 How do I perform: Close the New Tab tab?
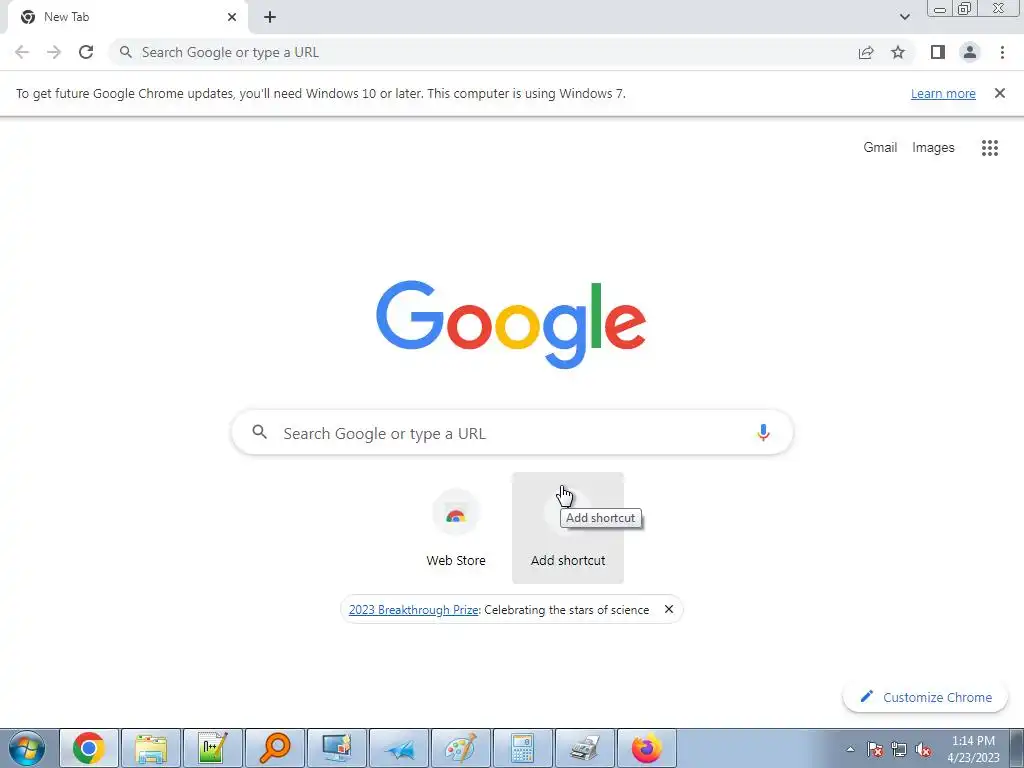pyautogui.click(x=232, y=17)
